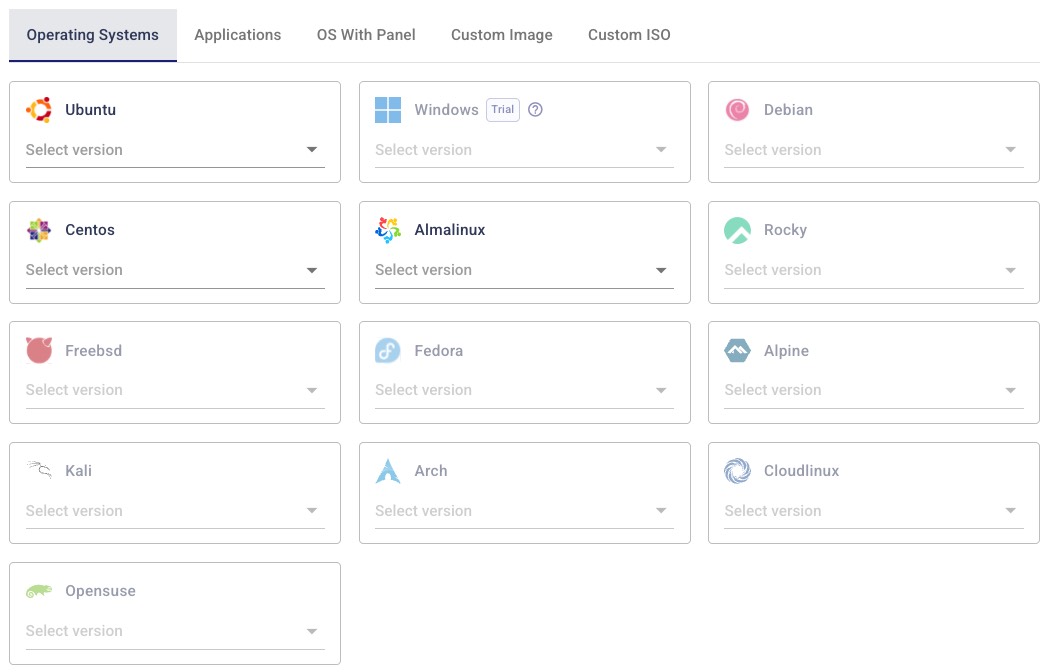Open the Custom Image tab
This screenshot has height=672, width=1048.
click(502, 35)
